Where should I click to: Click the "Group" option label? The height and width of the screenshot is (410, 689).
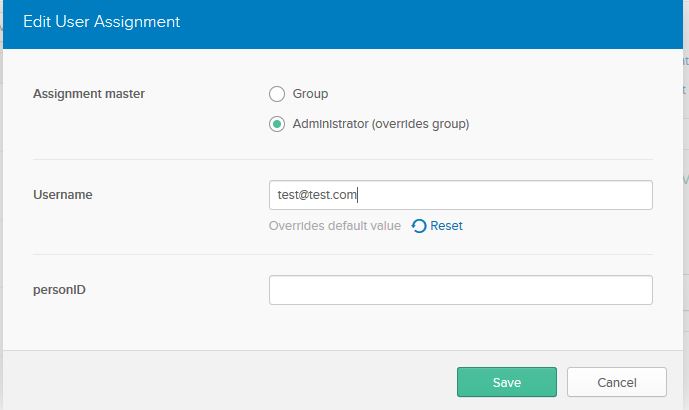310,94
